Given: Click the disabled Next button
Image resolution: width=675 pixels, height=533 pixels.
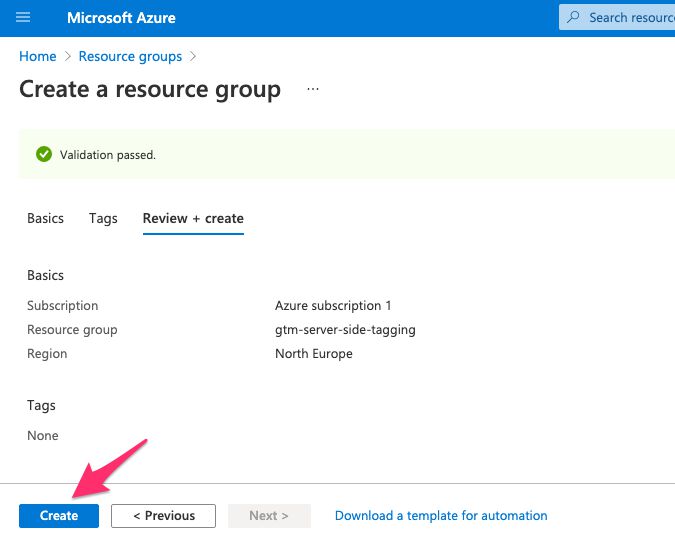Looking at the screenshot, I should (x=269, y=516).
